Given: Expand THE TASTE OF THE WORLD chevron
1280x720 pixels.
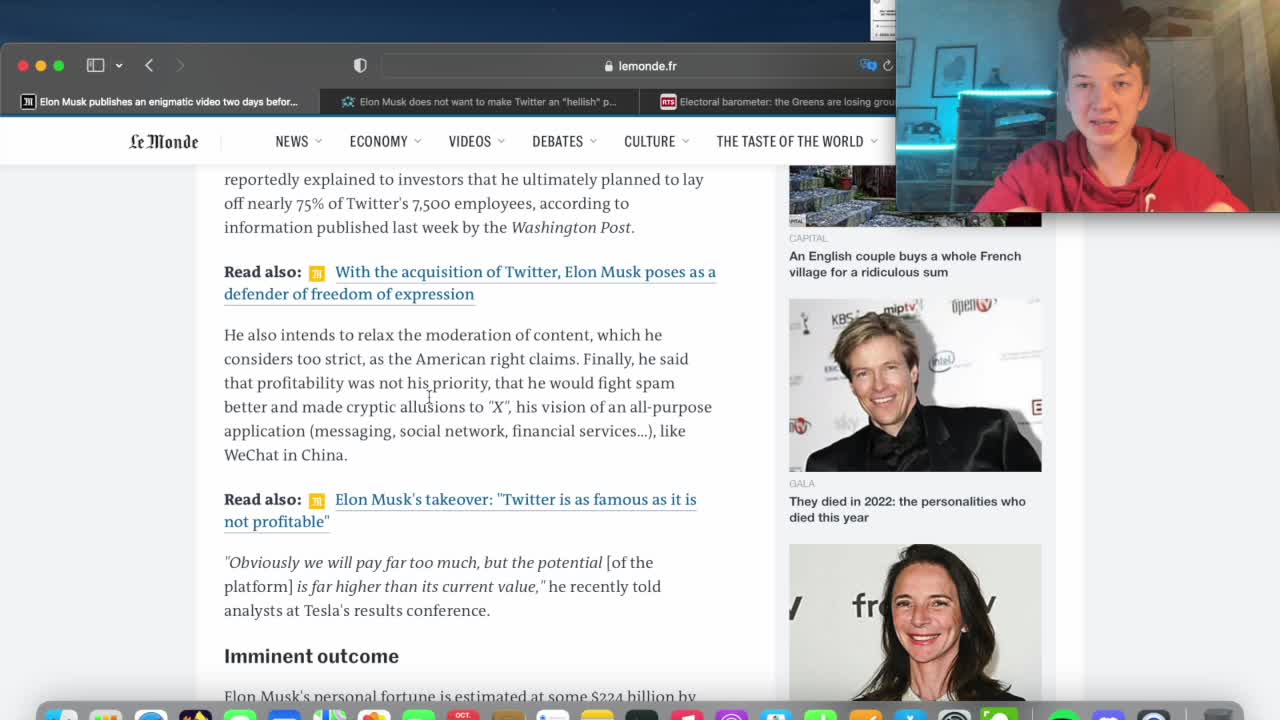Looking at the screenshot, I should 873,141.
